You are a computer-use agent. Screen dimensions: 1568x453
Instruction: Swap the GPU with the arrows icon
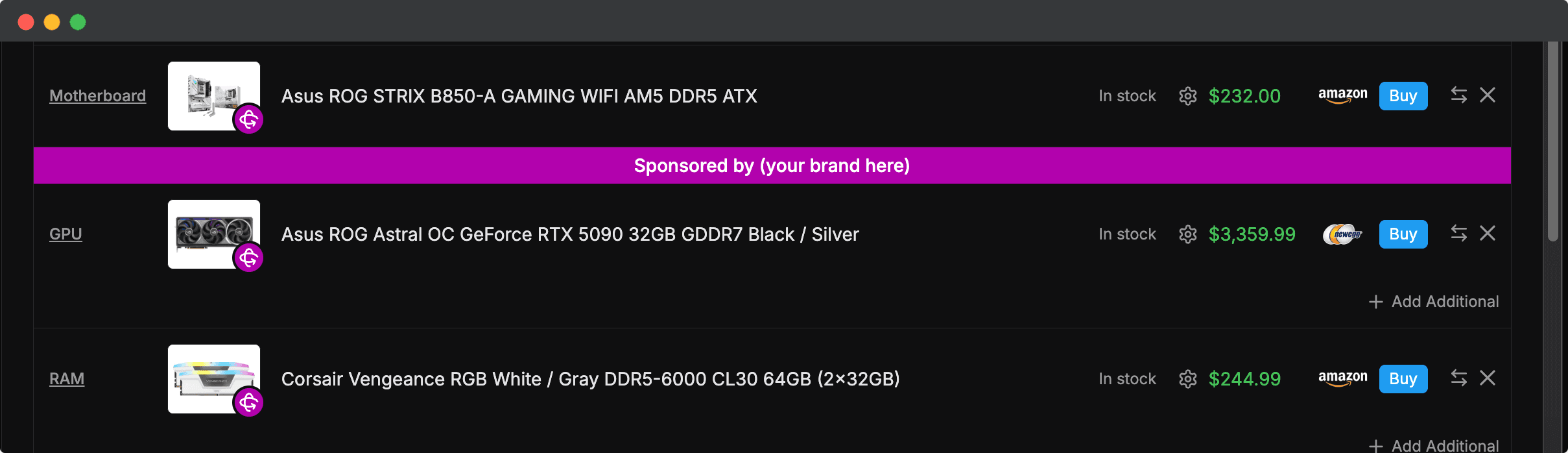click(x=1458, y=234)
